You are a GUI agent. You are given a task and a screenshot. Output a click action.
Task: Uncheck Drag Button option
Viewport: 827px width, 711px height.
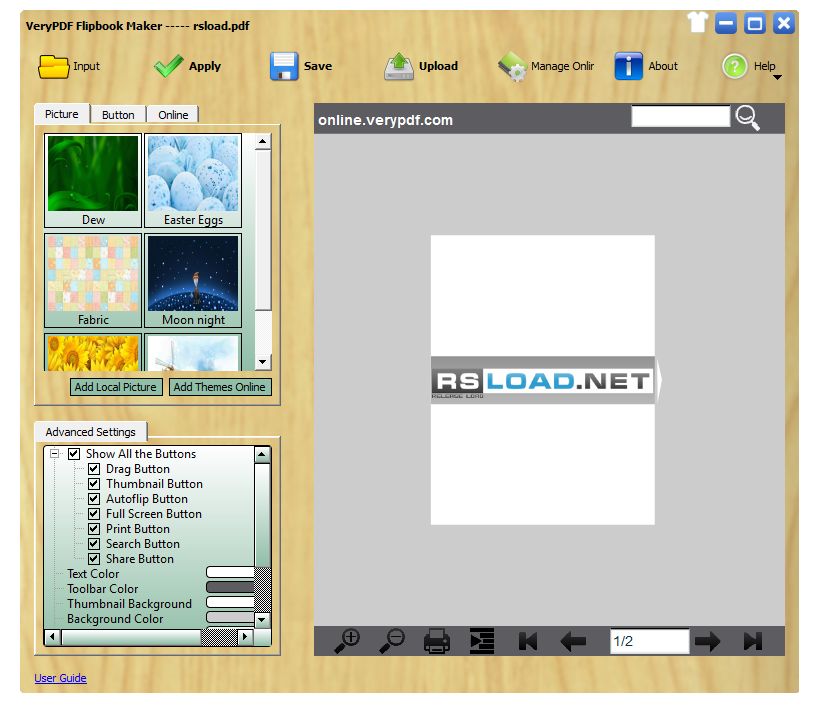(x=94, y=468)
